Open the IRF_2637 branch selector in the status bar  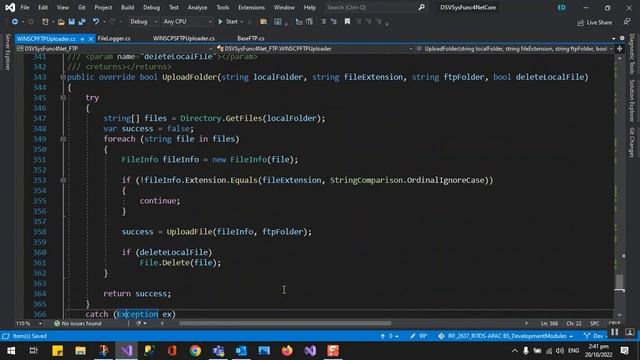[505, 336]
